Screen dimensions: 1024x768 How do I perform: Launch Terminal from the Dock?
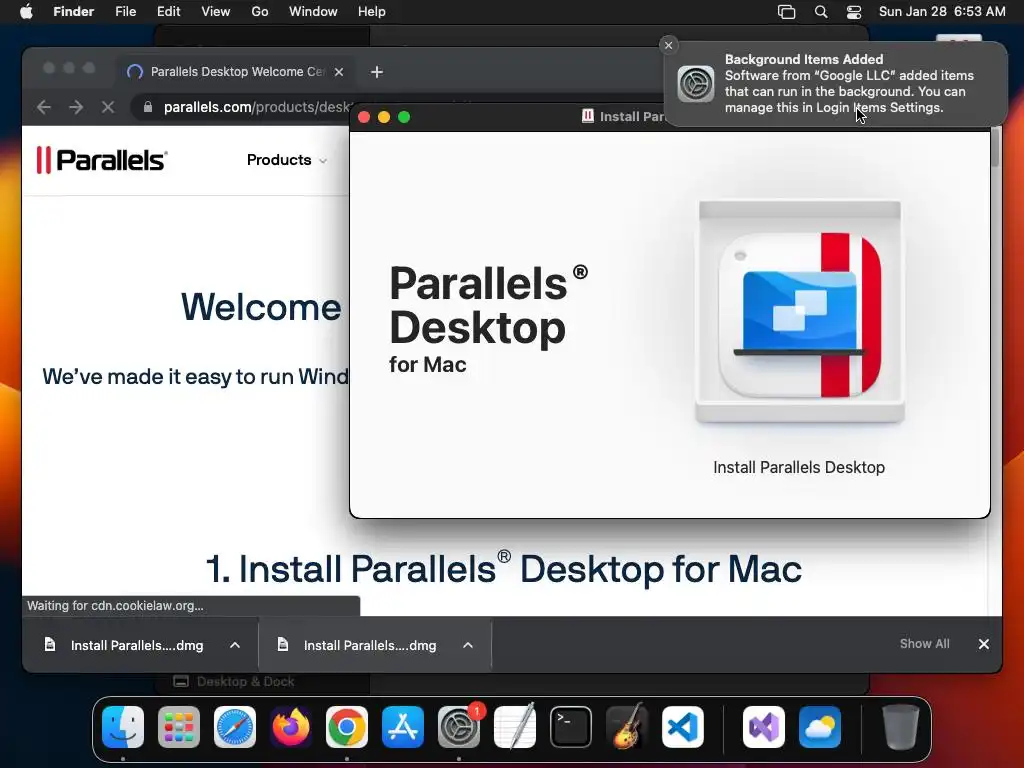(x=571, y=727)
